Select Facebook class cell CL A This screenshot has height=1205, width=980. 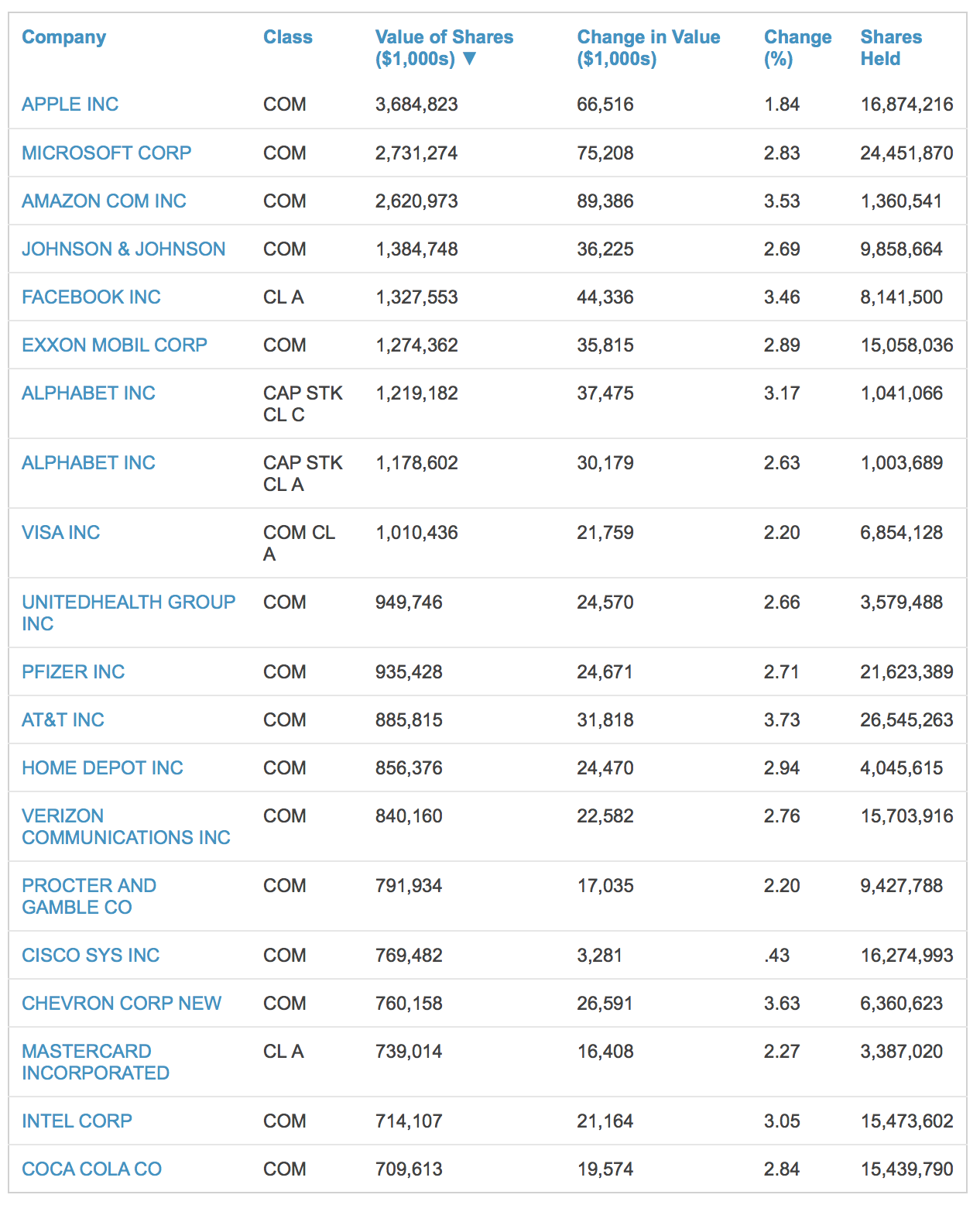click(283, 297)
